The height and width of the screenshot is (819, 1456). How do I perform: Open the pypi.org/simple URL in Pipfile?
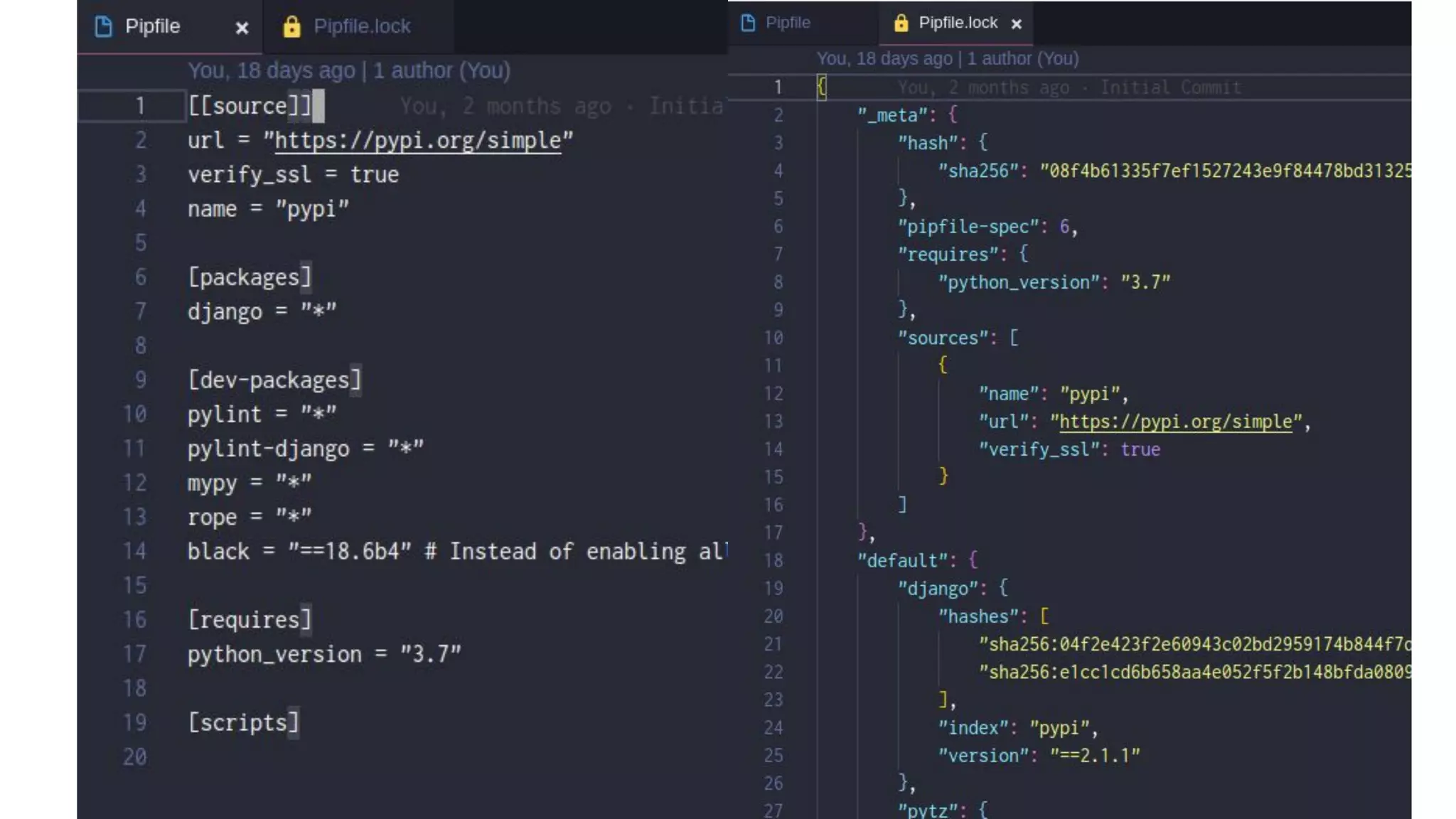pyautogui.click(x=417, y=140)
